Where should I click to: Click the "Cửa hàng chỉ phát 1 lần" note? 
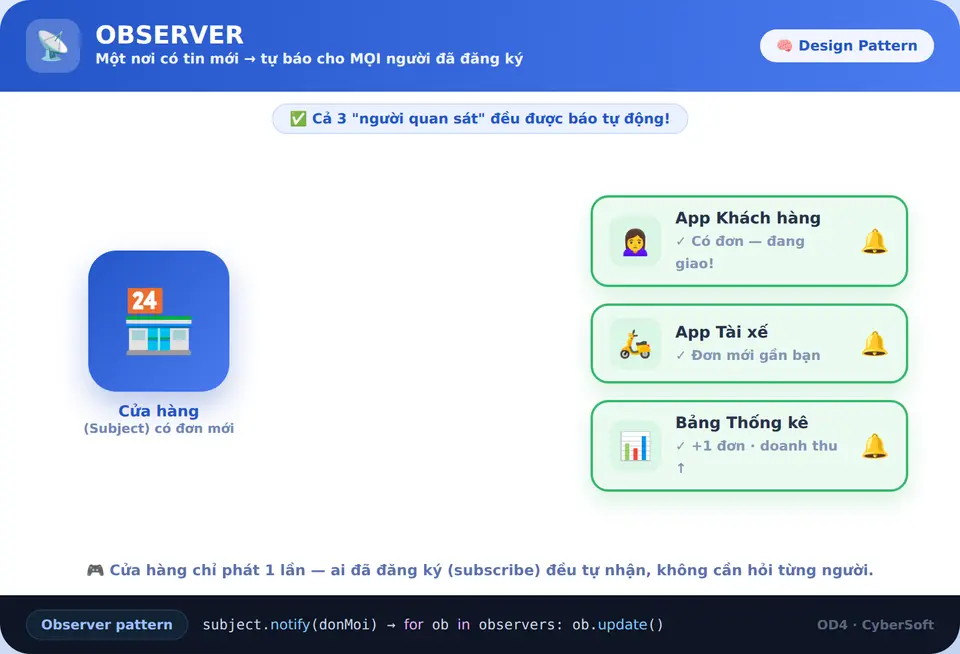[x=480, y=570]
